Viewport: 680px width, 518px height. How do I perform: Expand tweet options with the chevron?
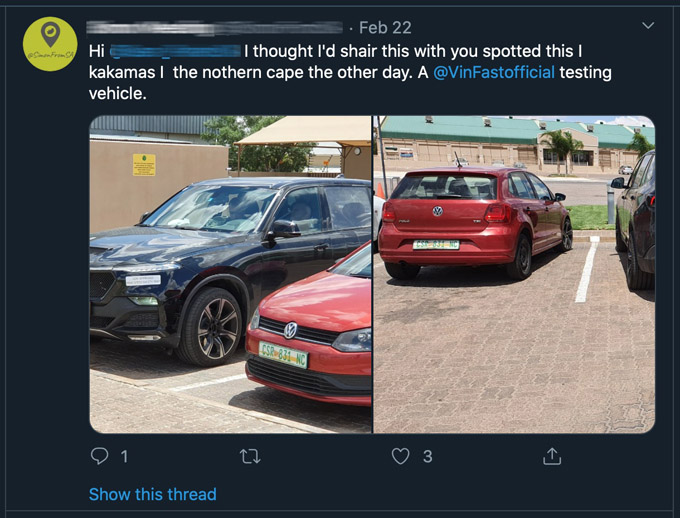tap(648, 26)
